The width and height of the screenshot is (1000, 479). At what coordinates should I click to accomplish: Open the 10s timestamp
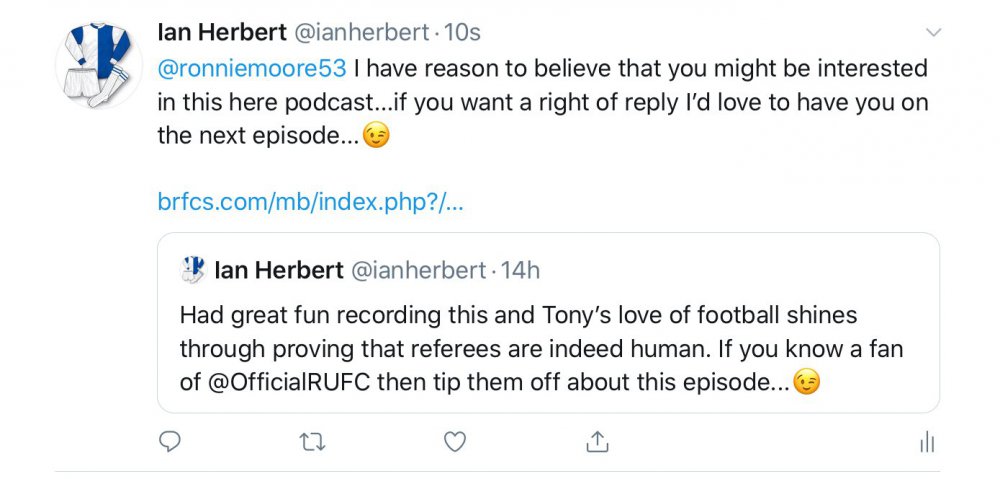(462, 32)
